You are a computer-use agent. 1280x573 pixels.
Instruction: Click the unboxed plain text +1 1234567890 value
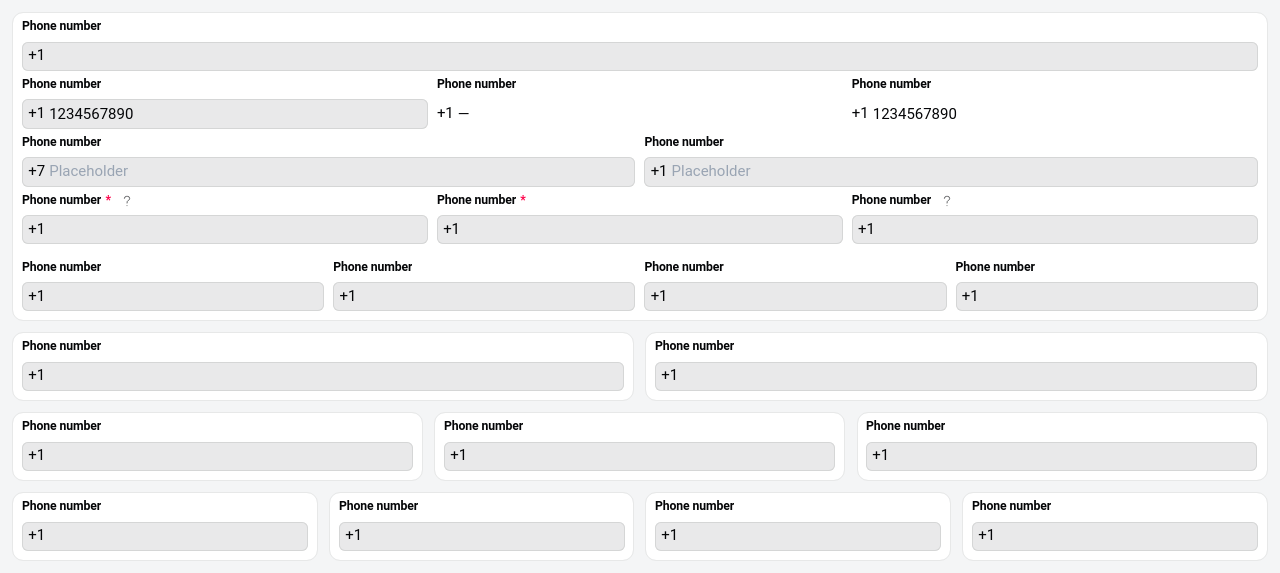(x=904, y=114)
